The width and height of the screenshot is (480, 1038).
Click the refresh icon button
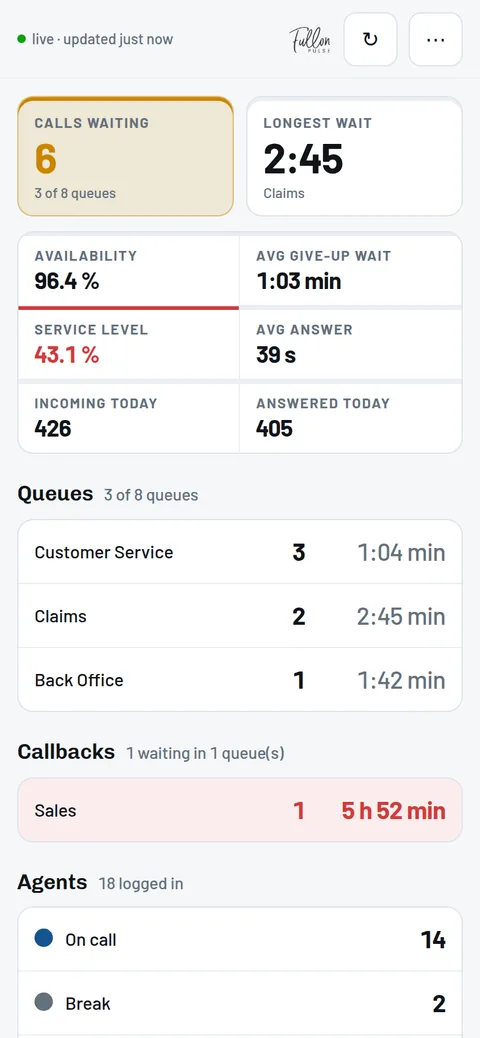tap(371, 40)
